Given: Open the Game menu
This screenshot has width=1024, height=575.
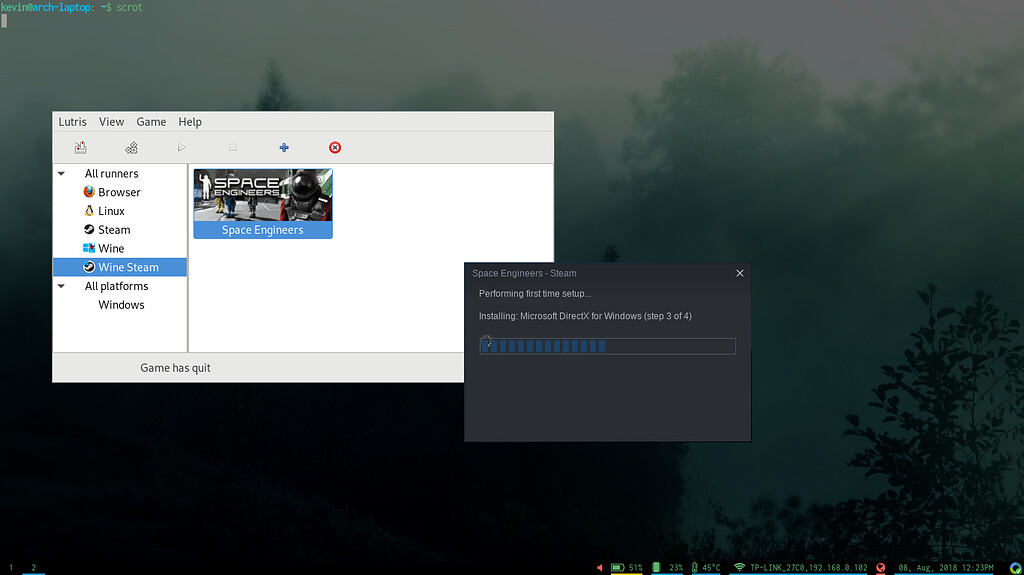Looking at the screenshot, I should pyautogui.click(x=151, y=122).
